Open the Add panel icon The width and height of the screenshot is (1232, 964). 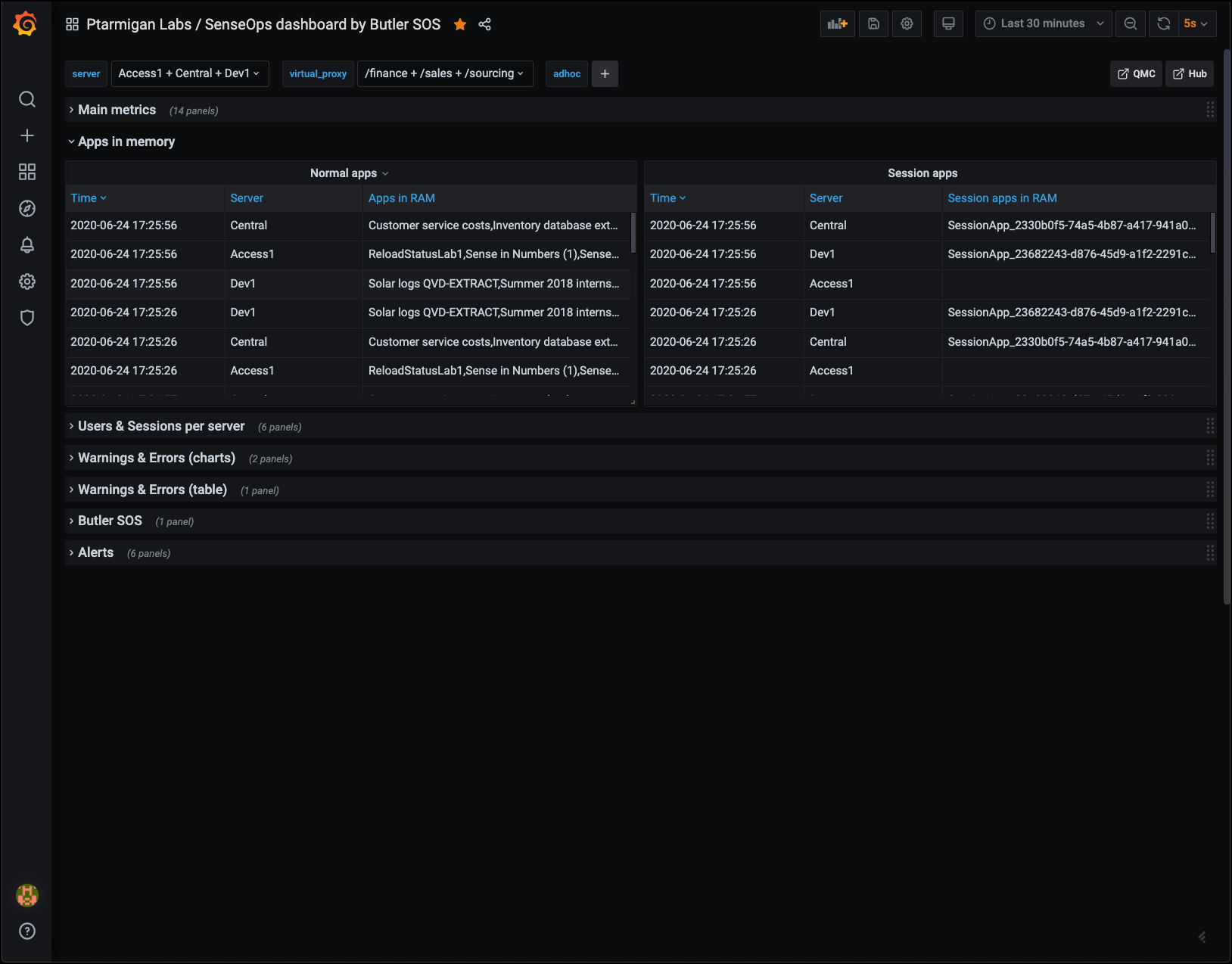point(837,23)
